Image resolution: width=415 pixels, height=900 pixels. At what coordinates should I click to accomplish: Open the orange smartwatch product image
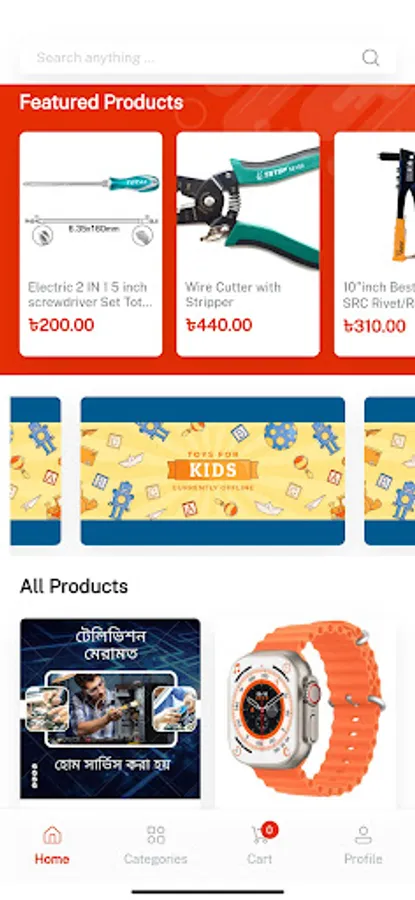point(306,708)
